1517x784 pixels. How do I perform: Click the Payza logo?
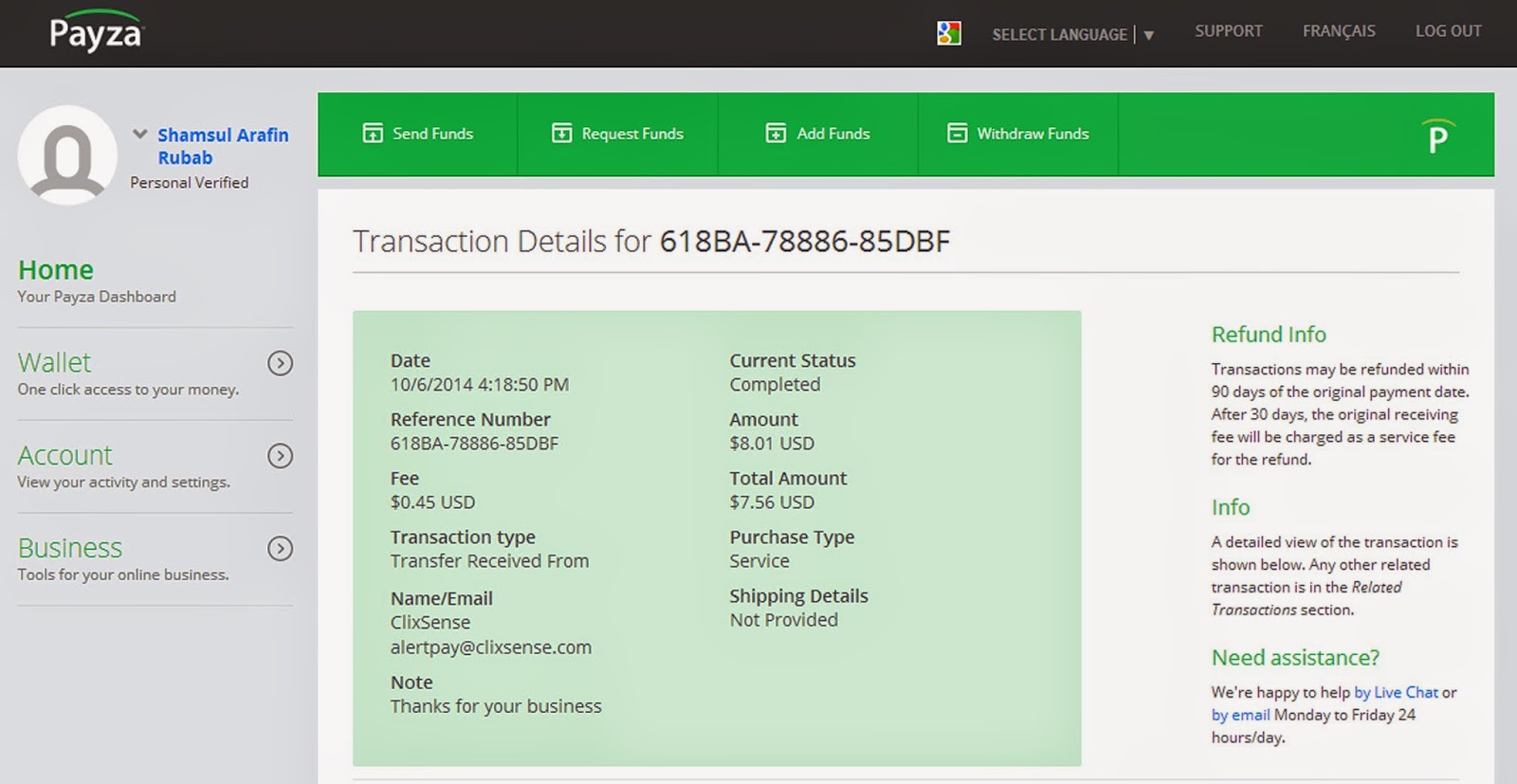(x=95, y=31)
